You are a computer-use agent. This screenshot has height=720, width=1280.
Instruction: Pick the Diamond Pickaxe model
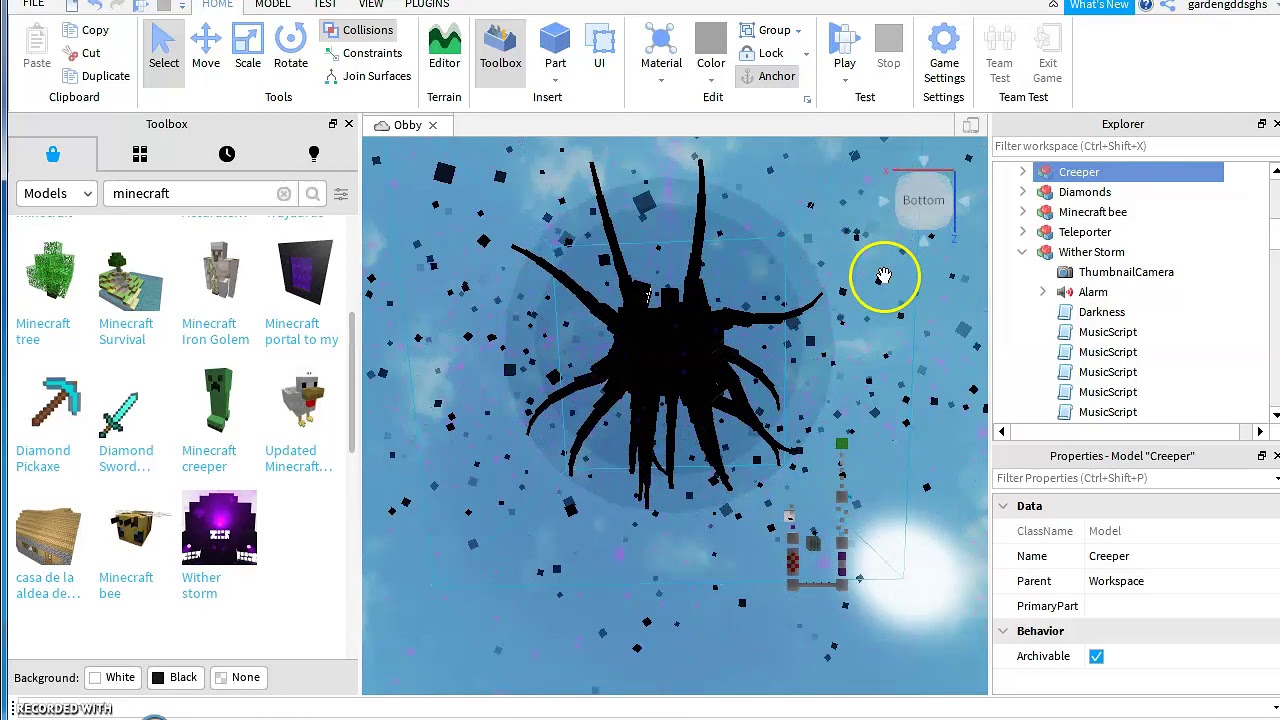click(x=53, y=402)
